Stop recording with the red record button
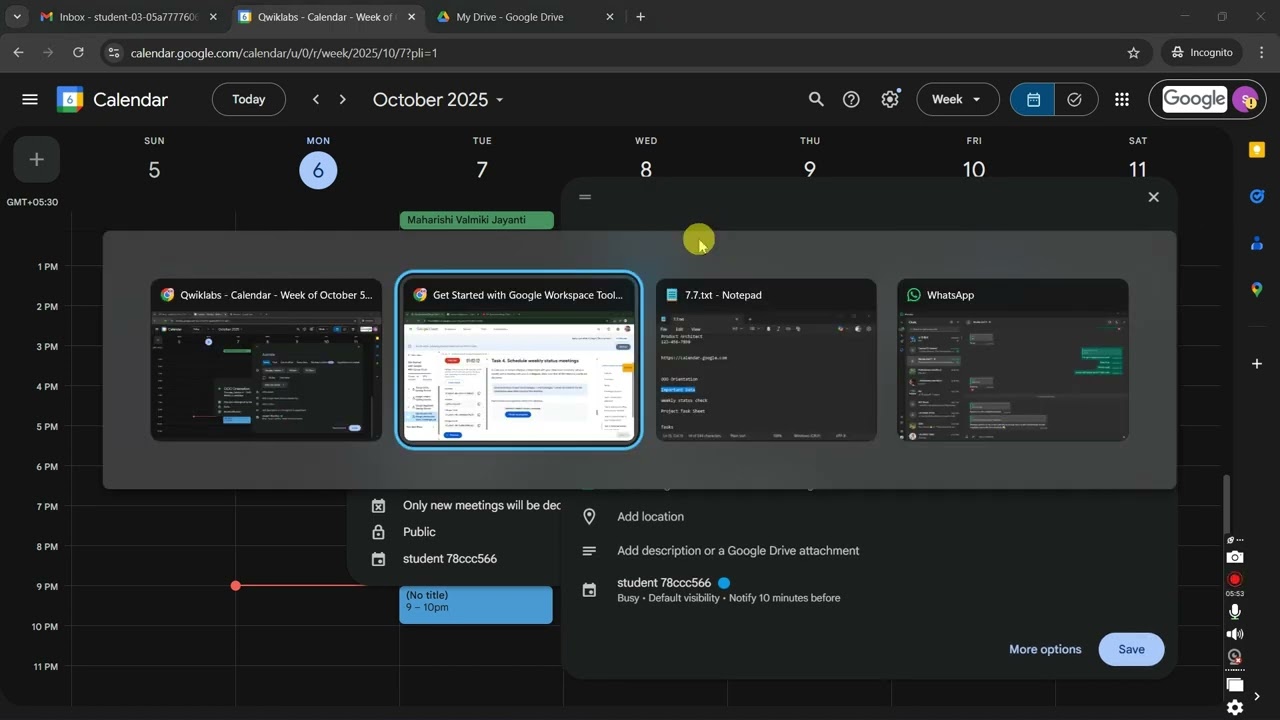The width and height of the screenshot is (1280, 720). point(1235,579)
